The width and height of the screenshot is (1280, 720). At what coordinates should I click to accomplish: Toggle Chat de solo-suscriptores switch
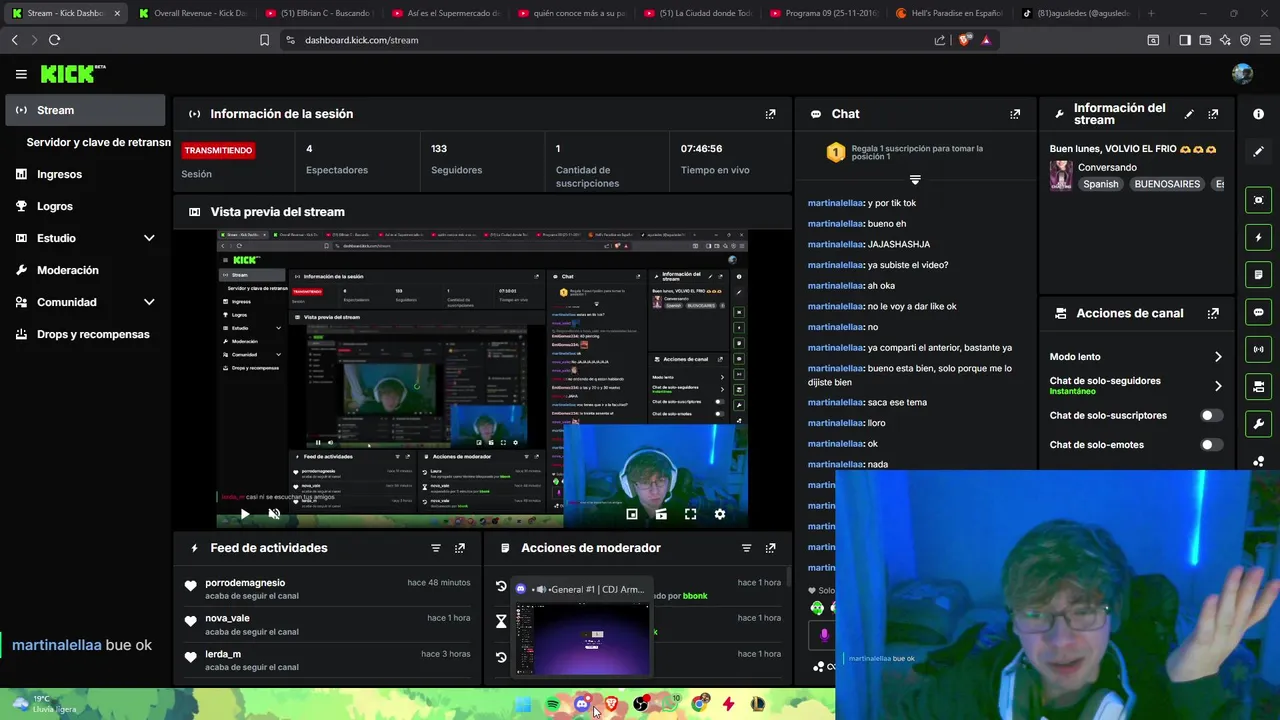[x=1211, y=415]
